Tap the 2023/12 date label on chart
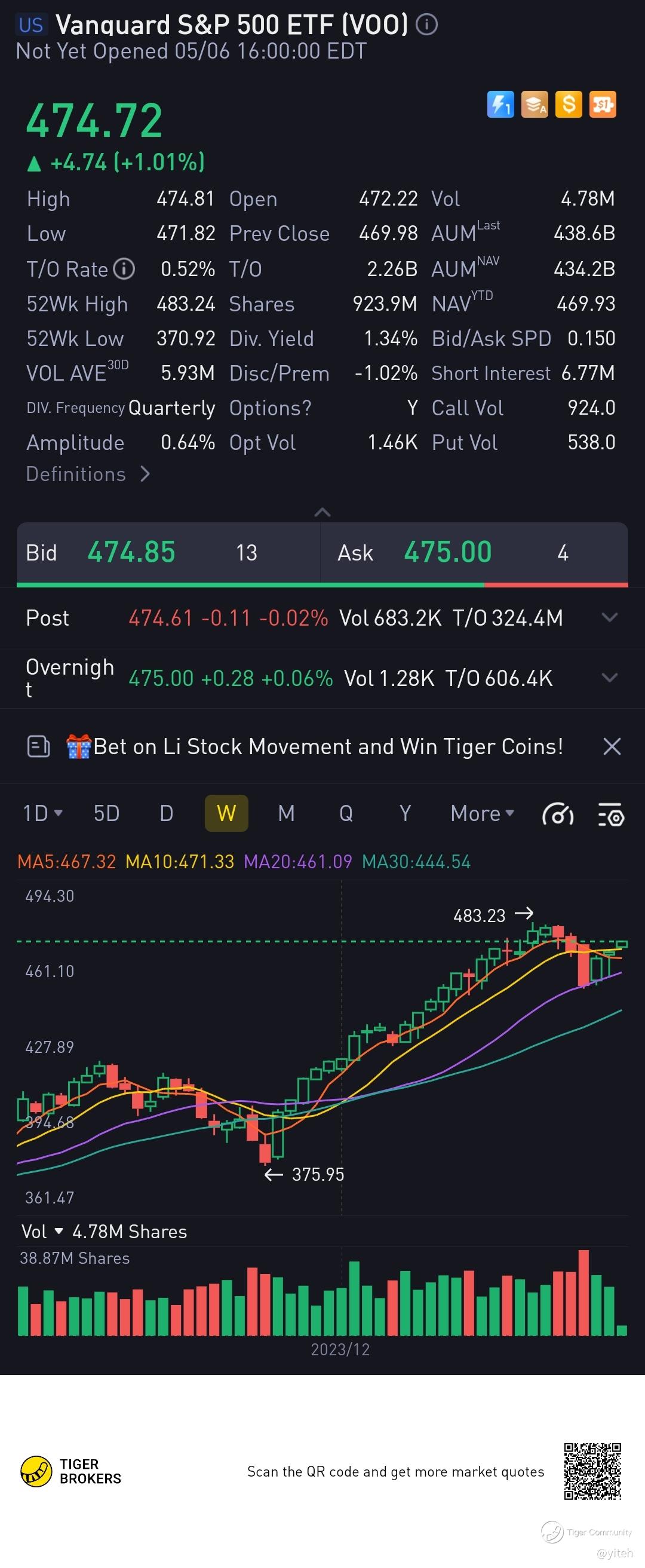The image size is (645, 1568). pyautogui.click(x=340, y=1349)
